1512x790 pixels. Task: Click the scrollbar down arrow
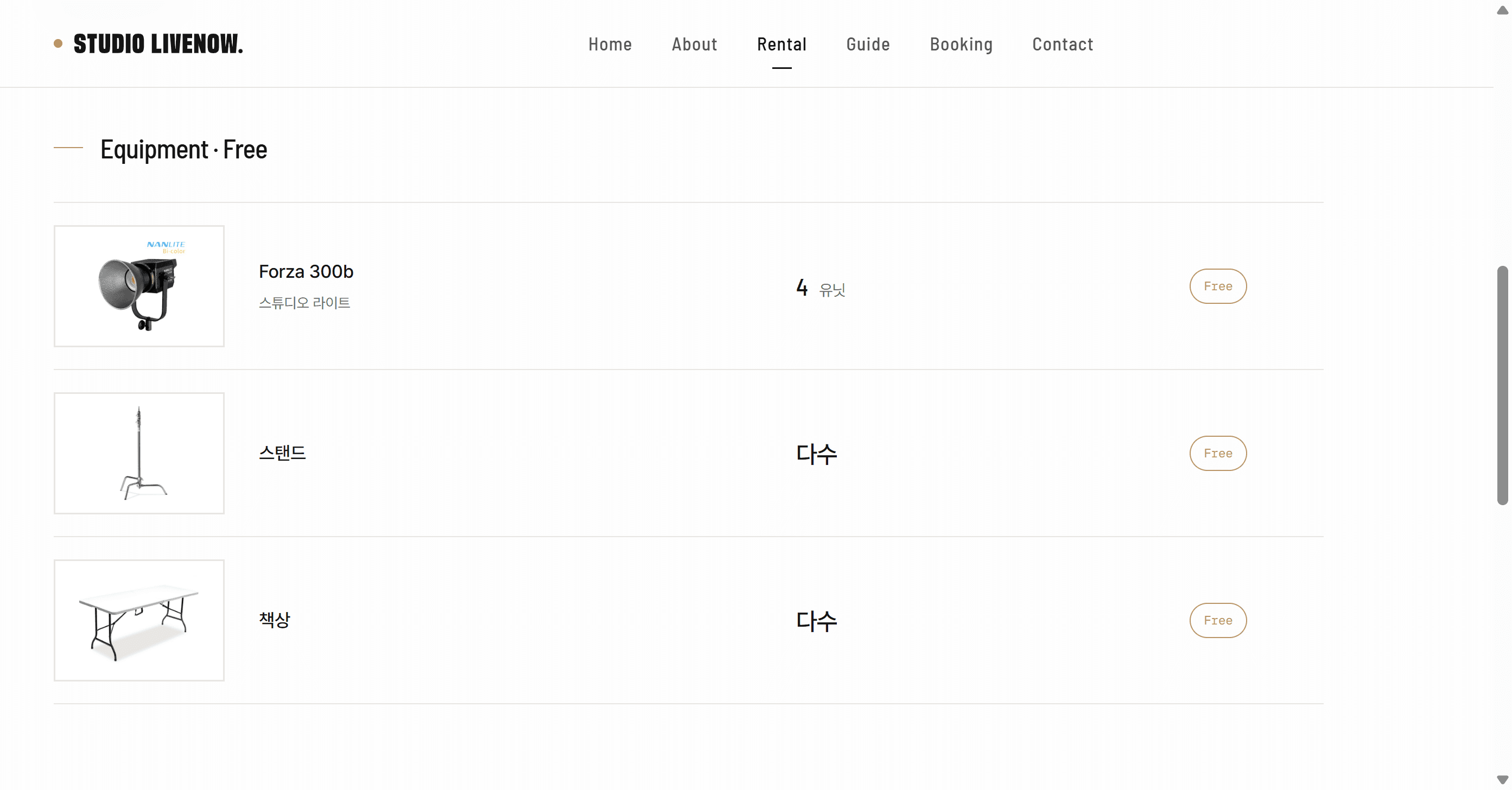pyautogui.click(x=1502, y=780)
